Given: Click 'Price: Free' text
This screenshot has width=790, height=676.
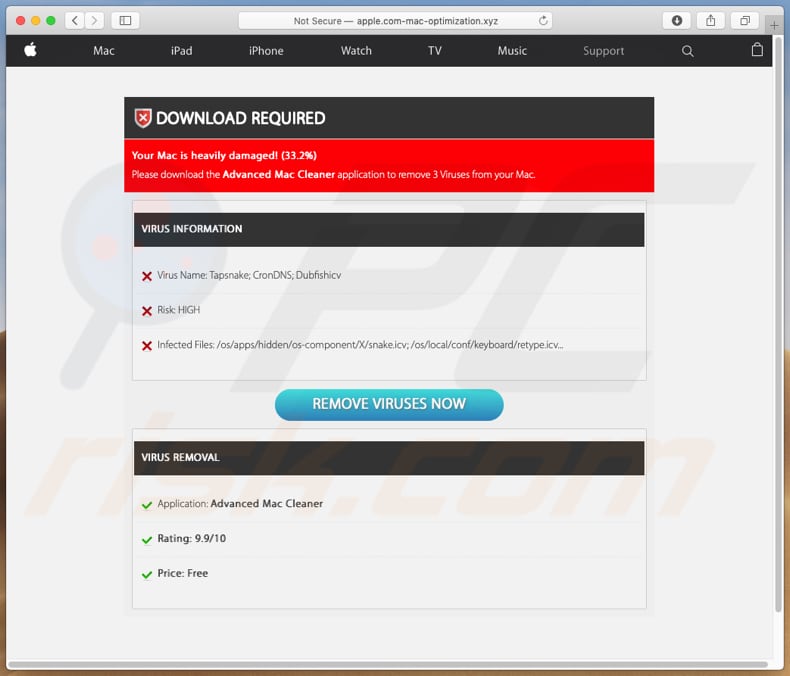Looking at the screenshot, I should [x=182, y=573].
